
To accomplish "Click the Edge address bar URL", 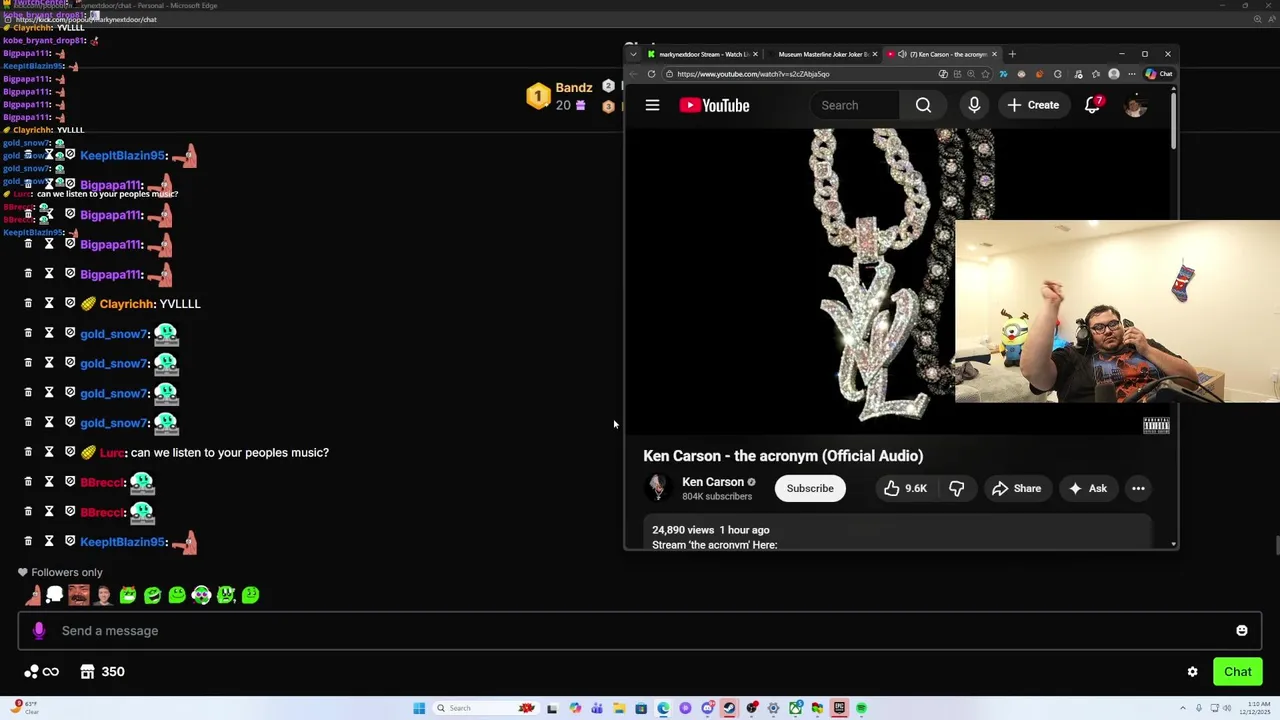I will [752, 74].
